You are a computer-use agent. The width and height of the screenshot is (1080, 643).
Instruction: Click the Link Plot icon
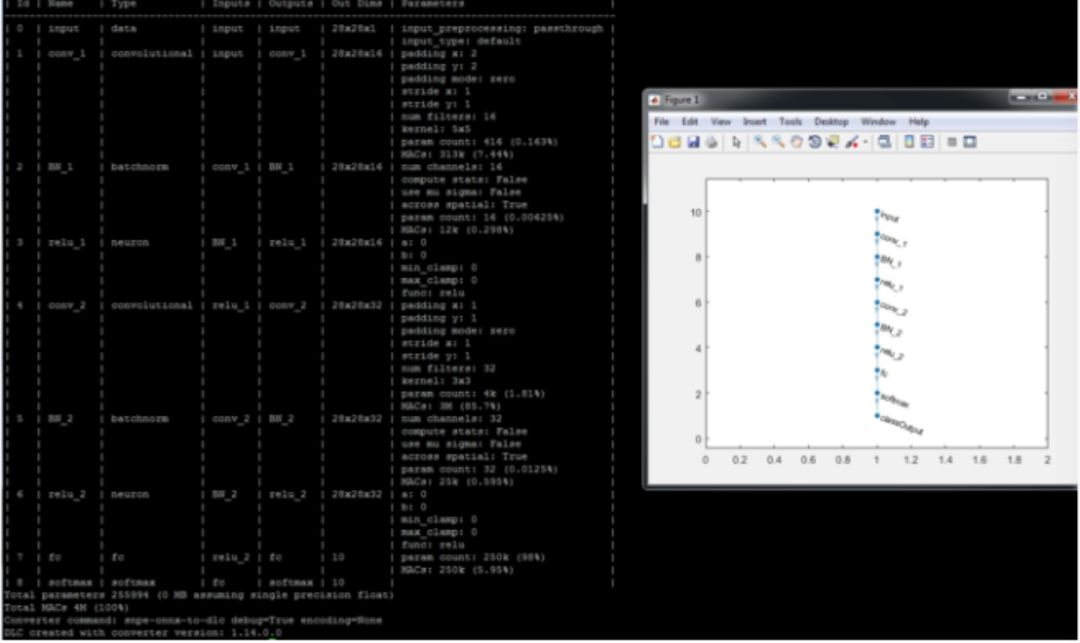click(x=884, y=142)
